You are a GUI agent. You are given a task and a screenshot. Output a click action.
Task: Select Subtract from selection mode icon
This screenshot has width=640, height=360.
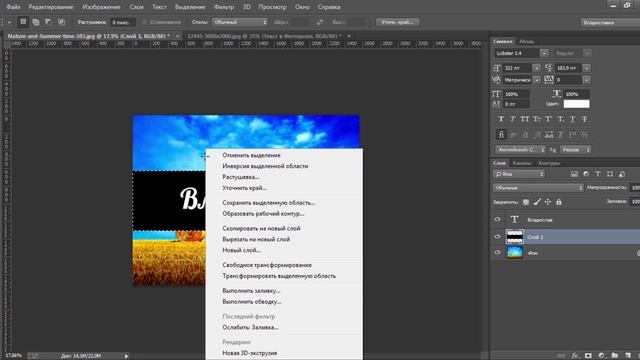(x=48, y=22)
